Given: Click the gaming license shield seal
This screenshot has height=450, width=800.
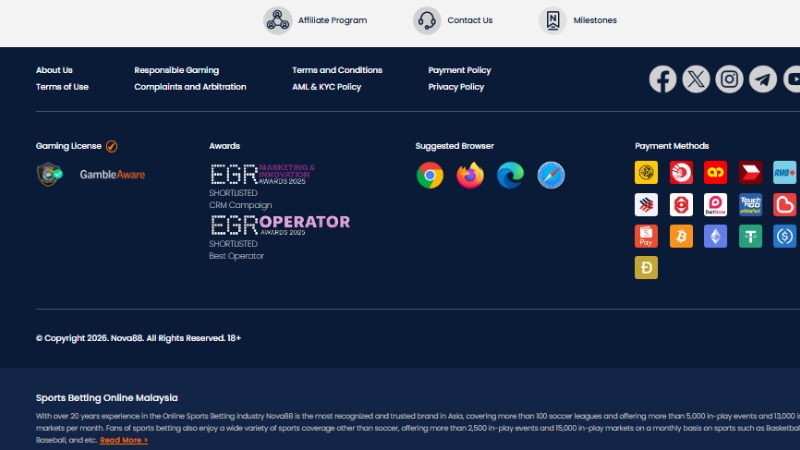Looking at the screenshot, I should 49,174.
